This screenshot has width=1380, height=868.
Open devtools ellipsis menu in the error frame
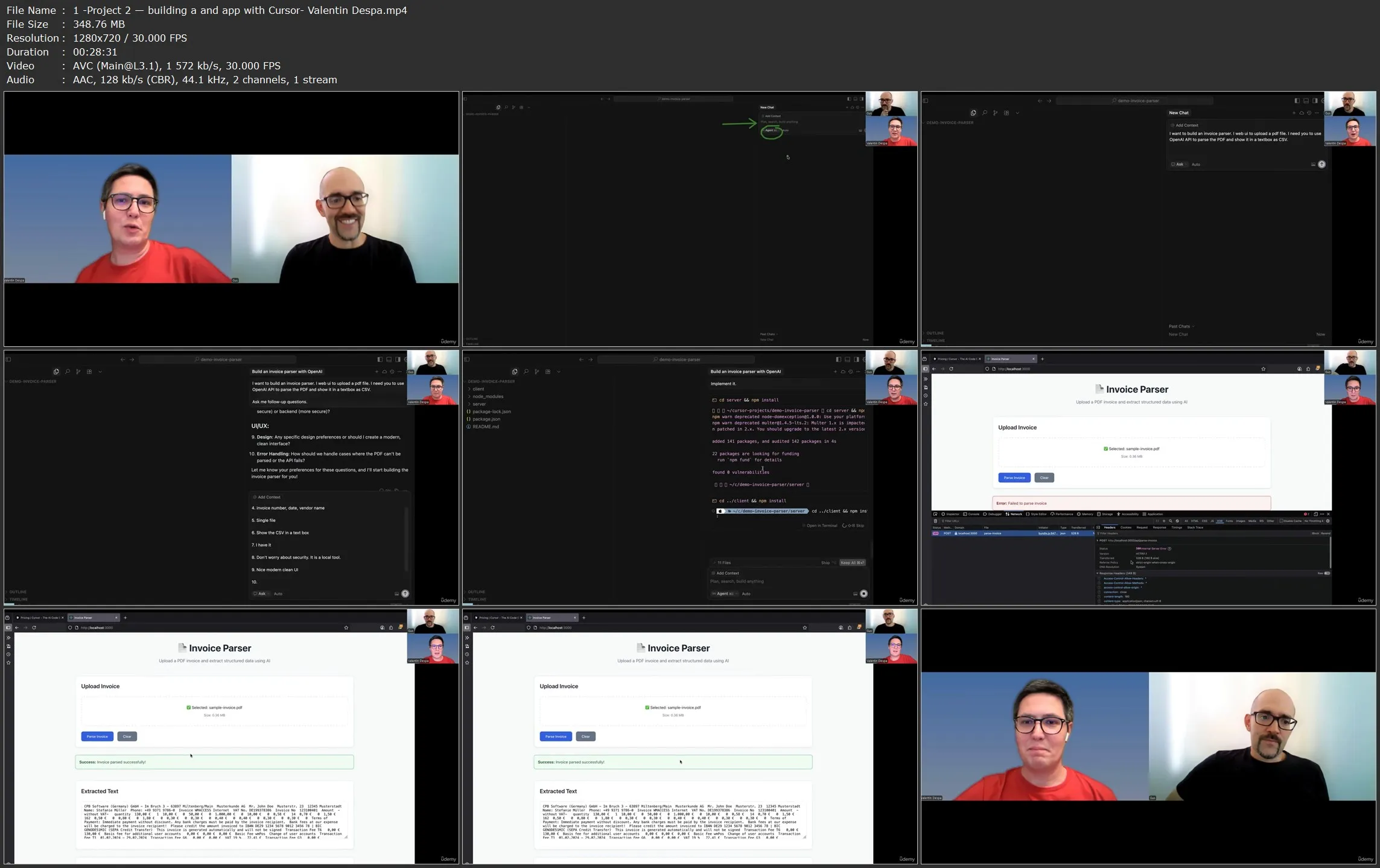coord(1322,514)
